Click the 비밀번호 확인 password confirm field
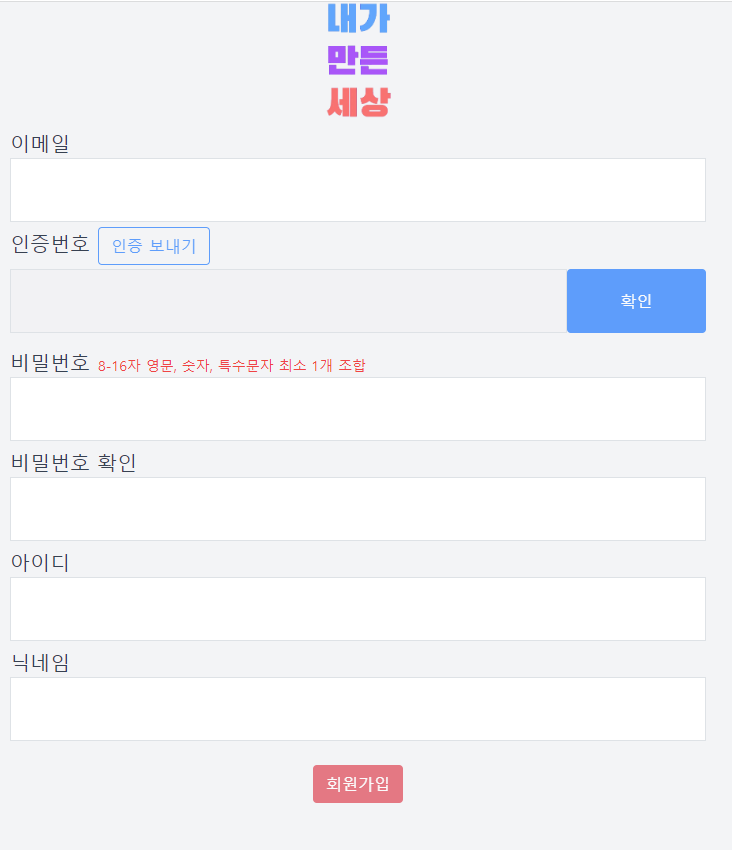This screenshot has width=732, height=850. point(357,509)
